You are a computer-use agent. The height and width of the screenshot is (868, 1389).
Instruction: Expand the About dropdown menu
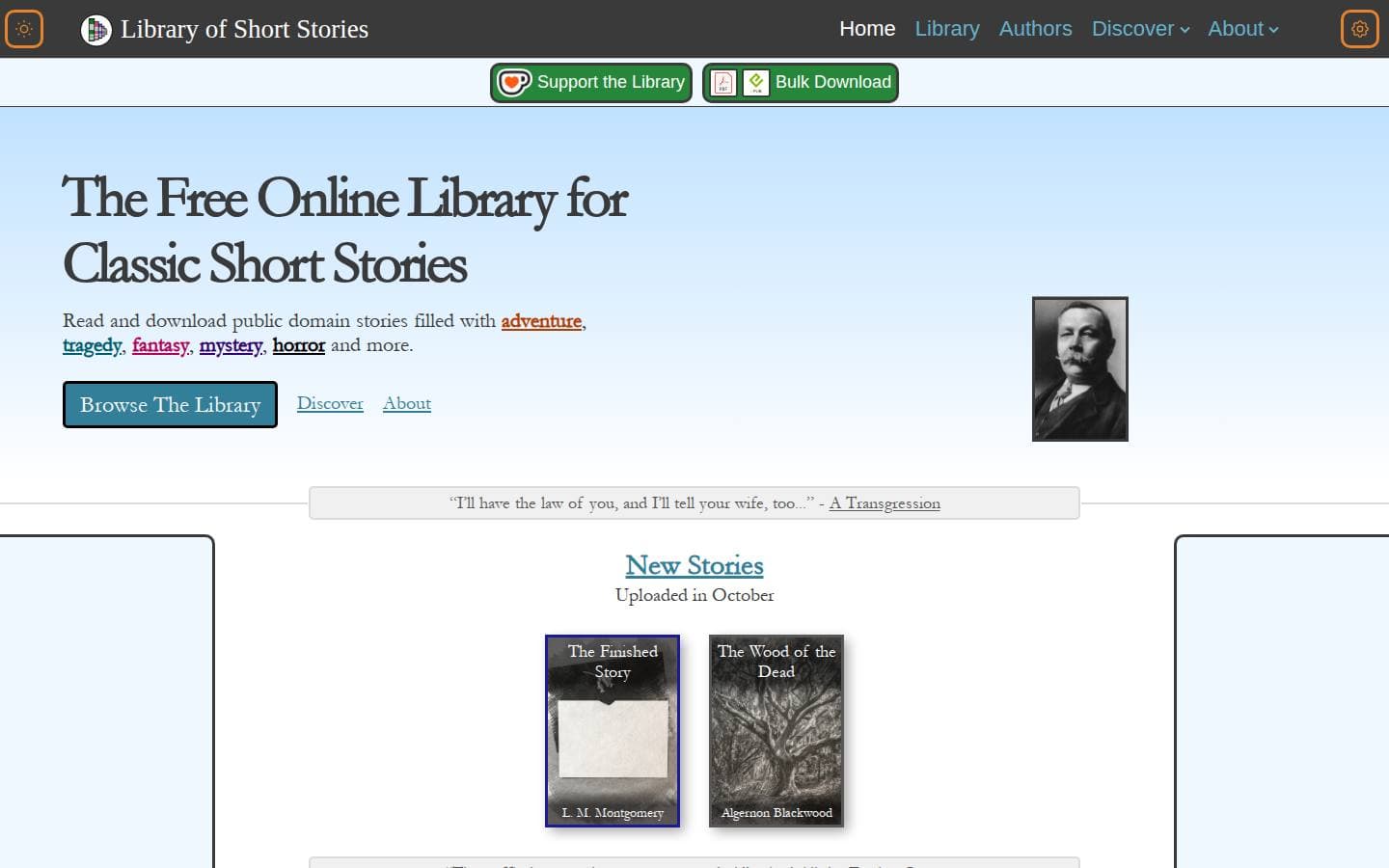(1243, 29)
